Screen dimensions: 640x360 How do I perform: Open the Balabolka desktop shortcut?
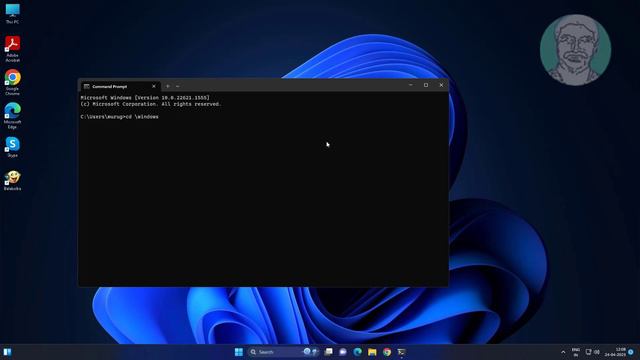[x=12, y=180]
